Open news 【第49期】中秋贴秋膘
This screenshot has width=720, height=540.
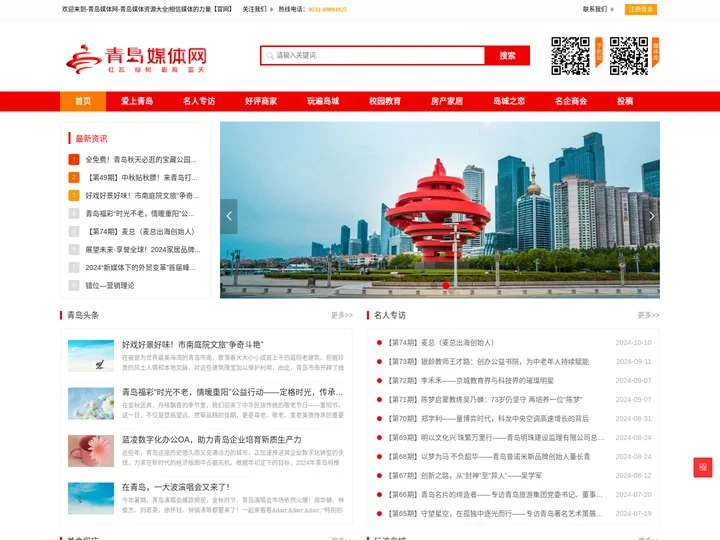(x=141, y=177)
